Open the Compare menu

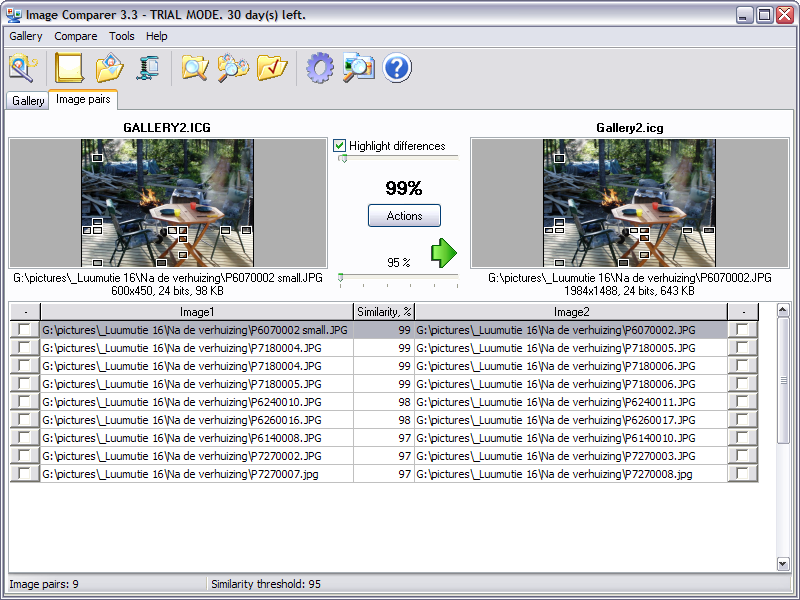(76, 36)
